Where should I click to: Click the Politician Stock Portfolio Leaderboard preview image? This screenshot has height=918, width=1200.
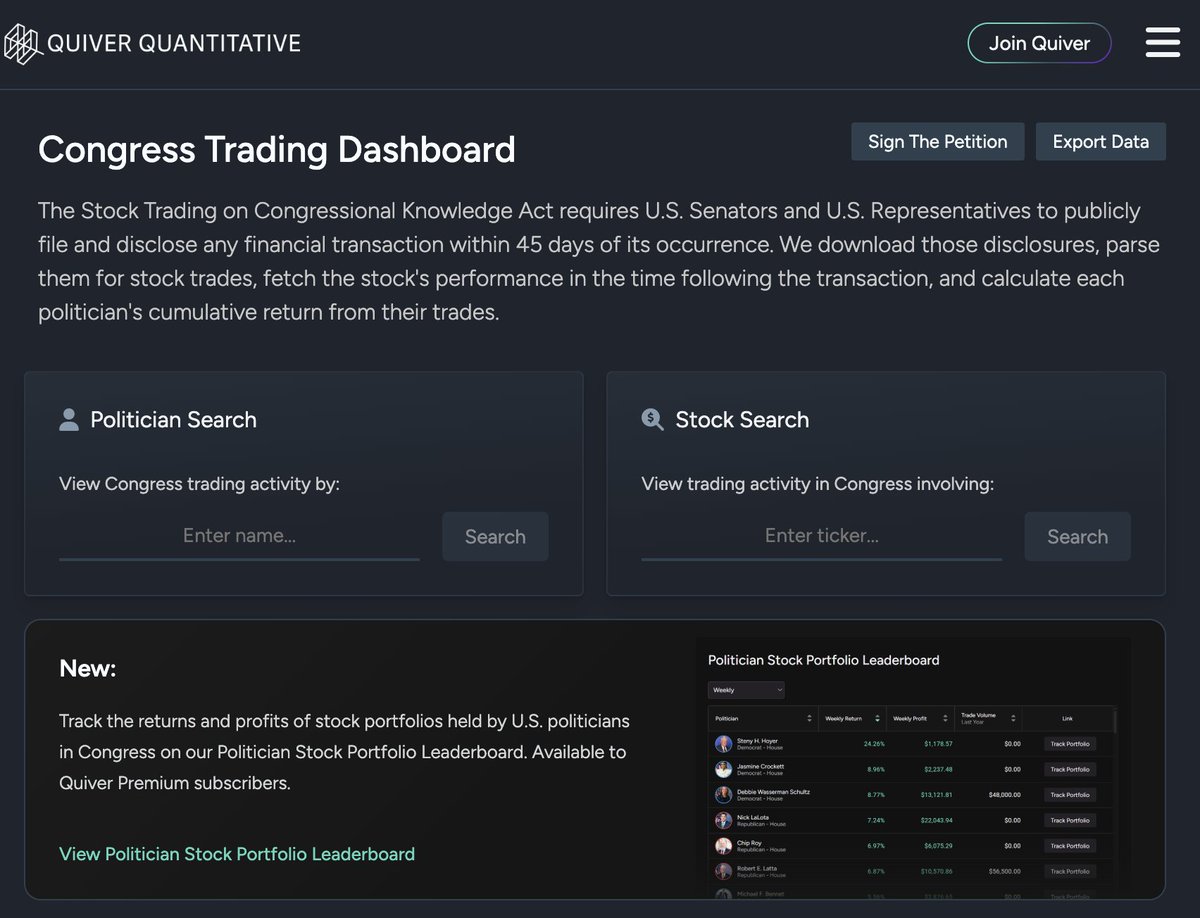914,767
